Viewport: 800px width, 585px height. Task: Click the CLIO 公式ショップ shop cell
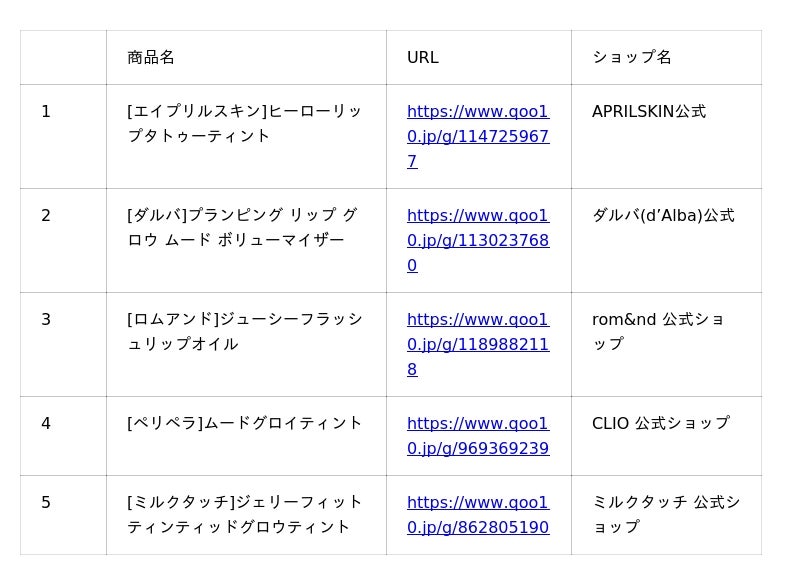coord(666,436)
